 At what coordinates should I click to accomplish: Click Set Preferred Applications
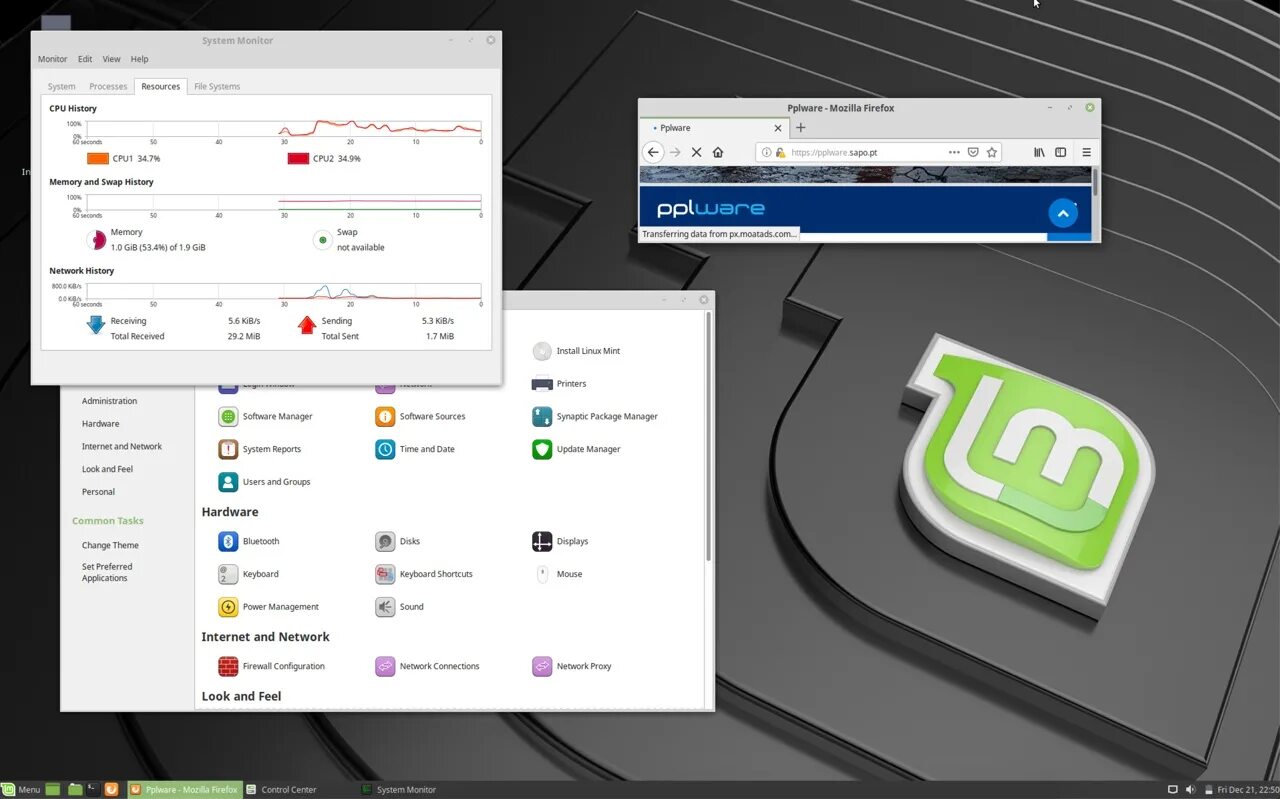click(107, 572)
